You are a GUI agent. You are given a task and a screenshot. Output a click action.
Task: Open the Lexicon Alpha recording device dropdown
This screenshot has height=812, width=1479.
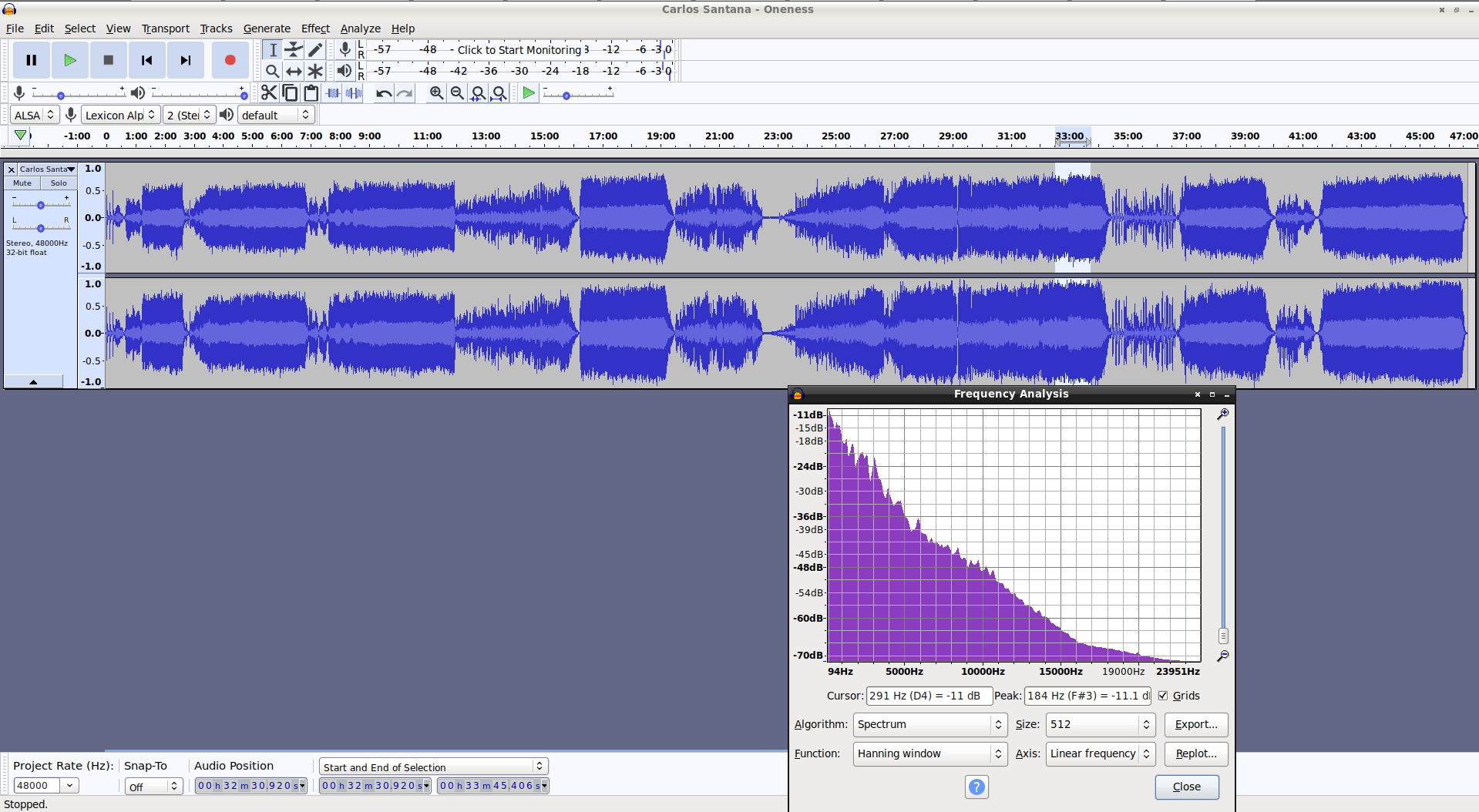(121, 115)
